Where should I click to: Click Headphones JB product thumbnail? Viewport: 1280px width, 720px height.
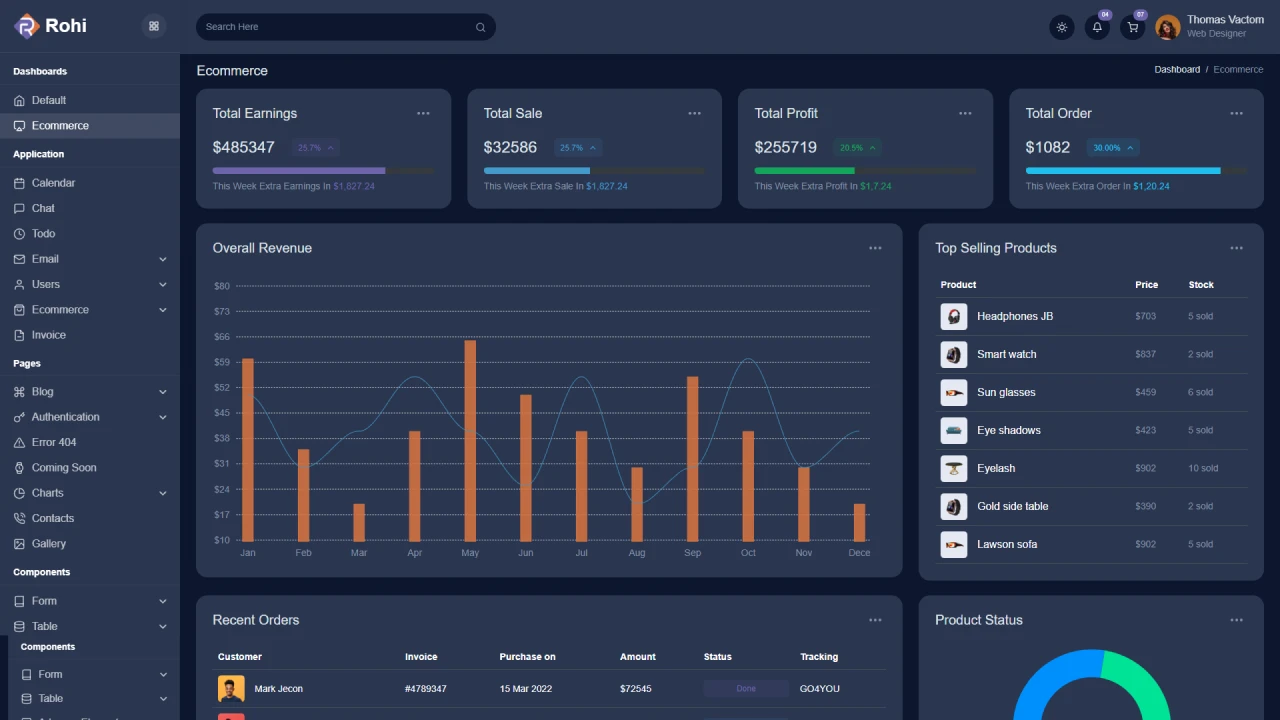pyautogui.click(x=954, y=317)
